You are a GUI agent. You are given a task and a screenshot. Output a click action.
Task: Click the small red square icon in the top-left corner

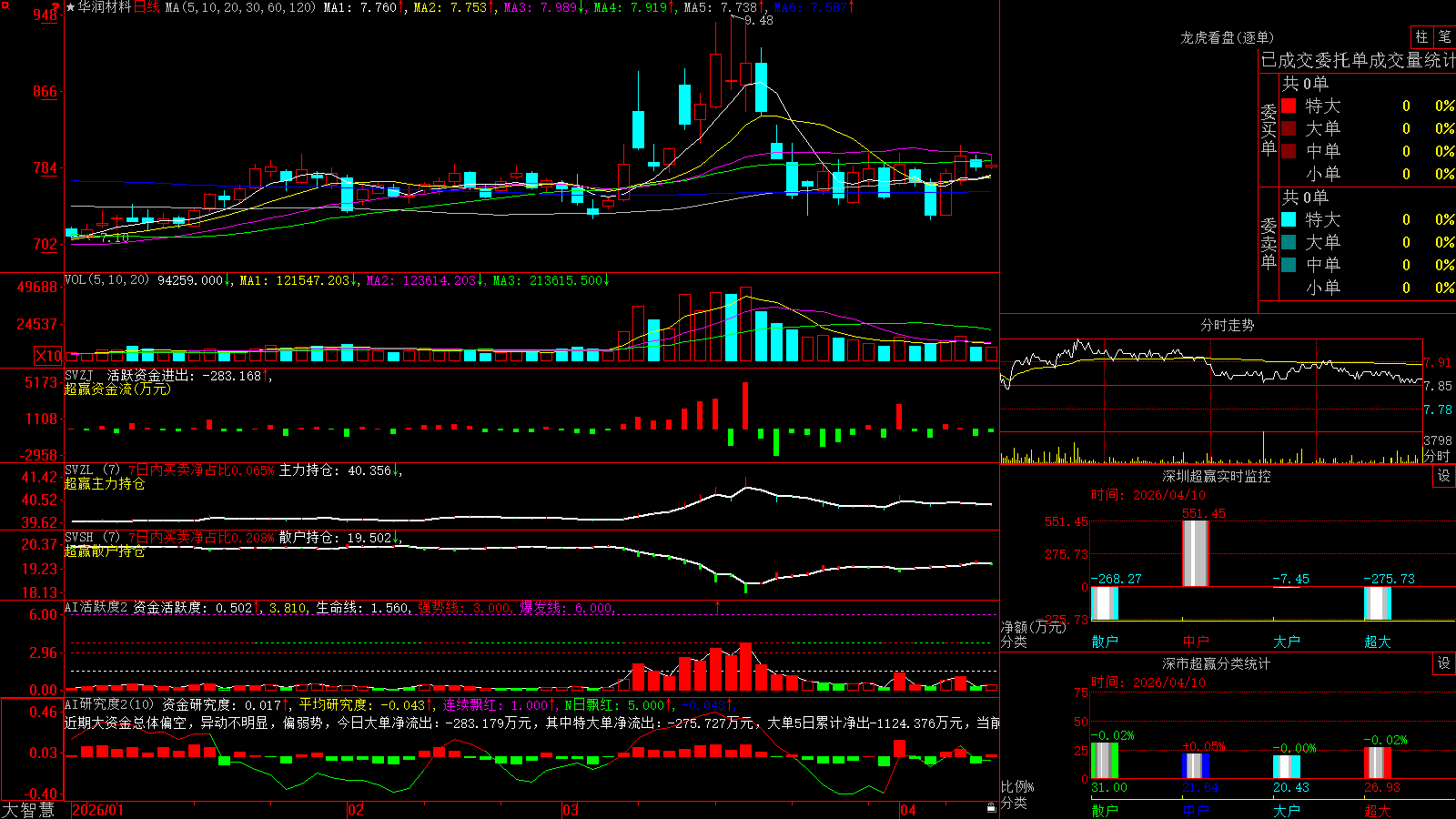point(5,5)
